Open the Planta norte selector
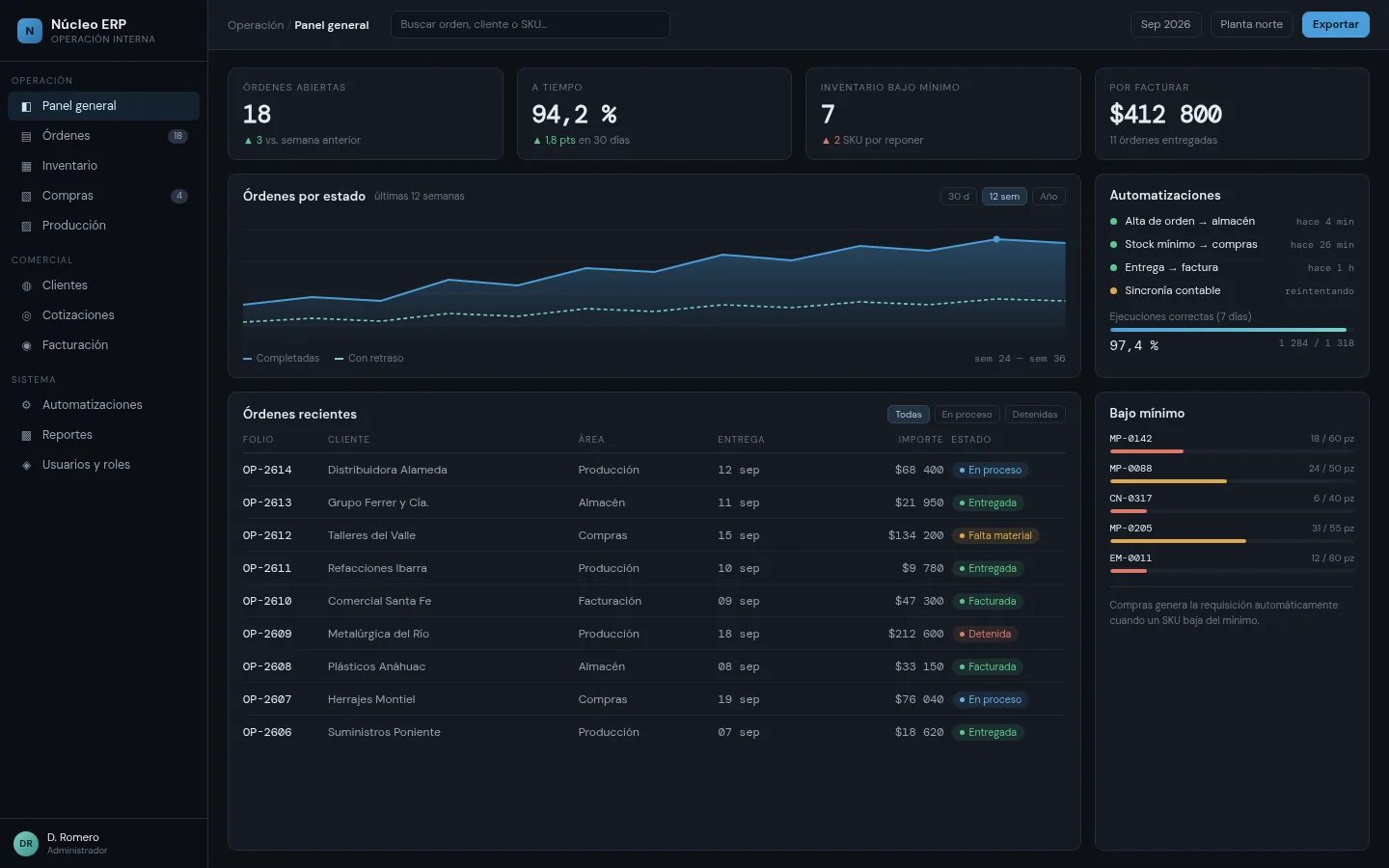Screen dimensions: 1389x868 coord(1251,24)
